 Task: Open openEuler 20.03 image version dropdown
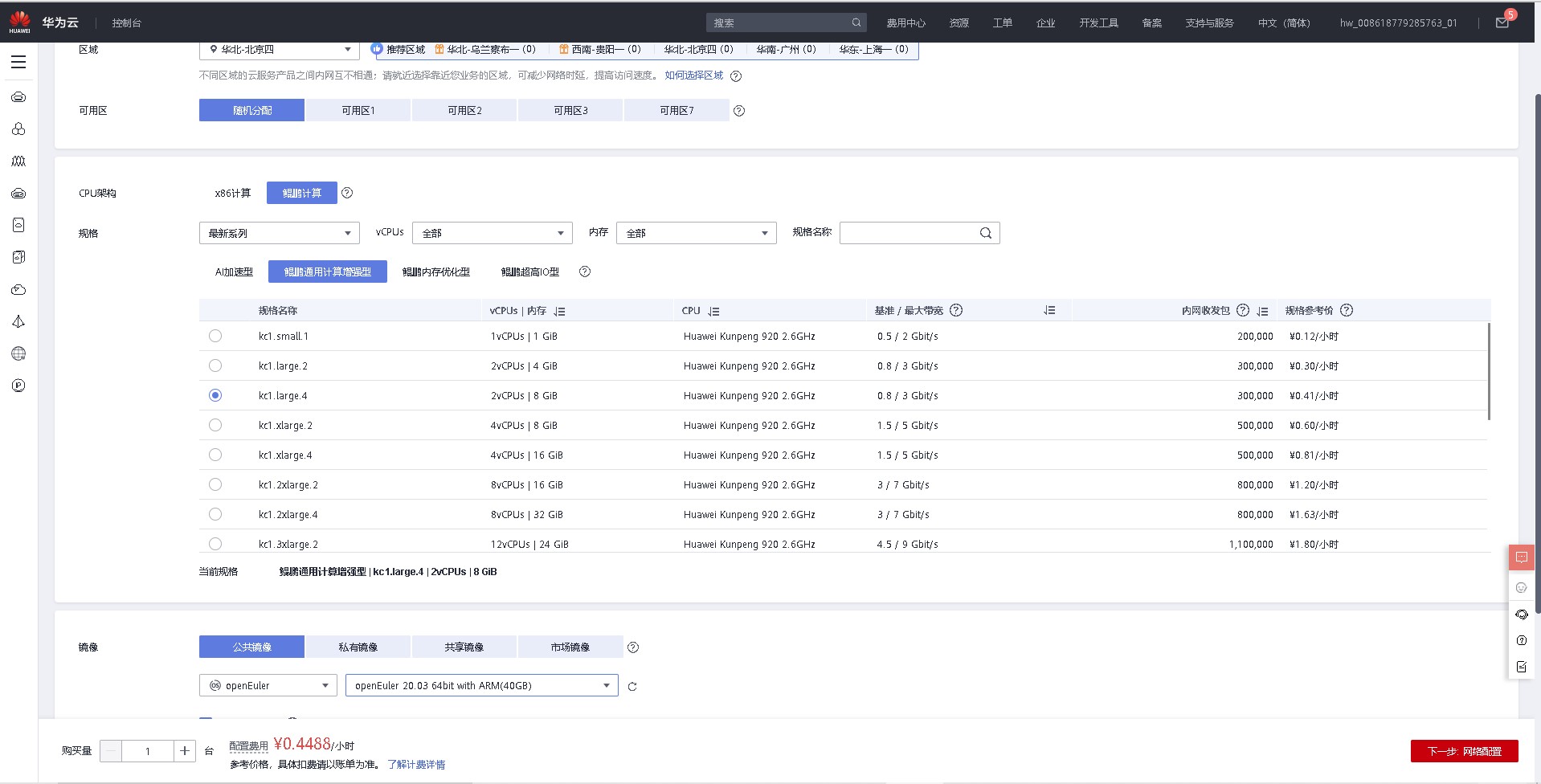click(481, 685)
